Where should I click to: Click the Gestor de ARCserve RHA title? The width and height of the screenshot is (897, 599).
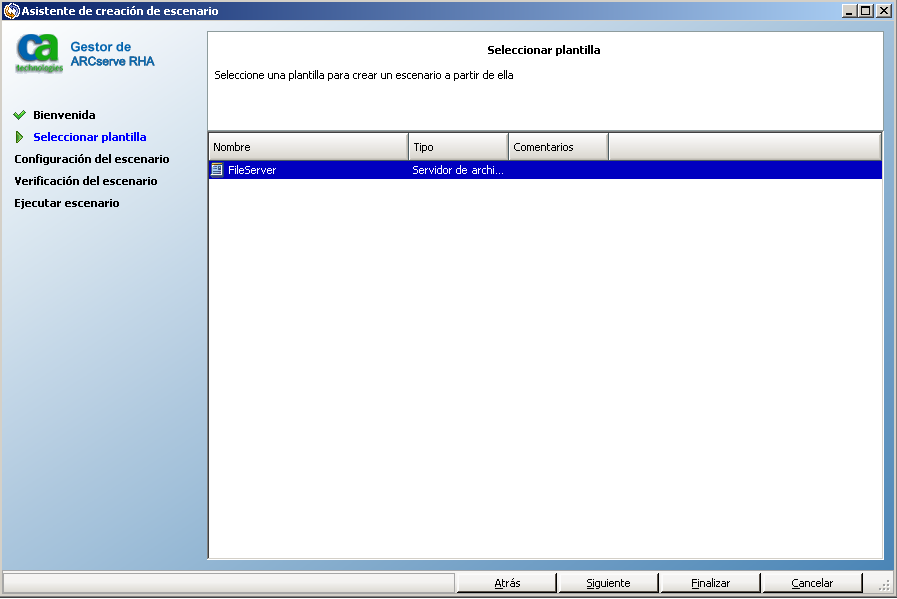click(x=112, y=54)
